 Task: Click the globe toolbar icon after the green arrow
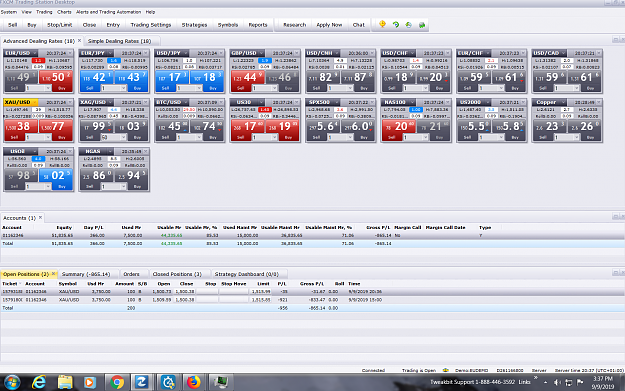click(409, 25)
